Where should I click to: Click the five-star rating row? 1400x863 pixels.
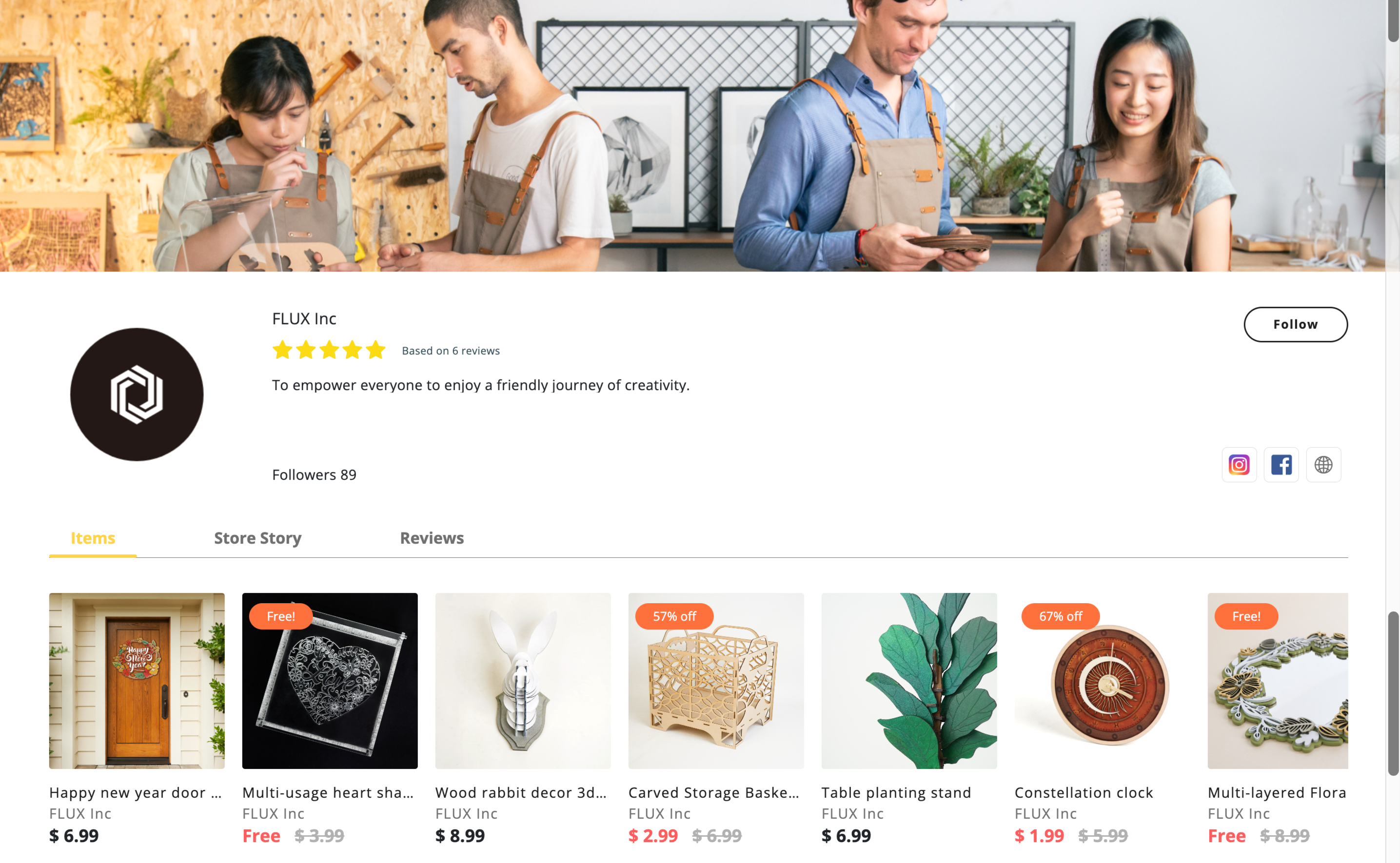pos(329,349)
